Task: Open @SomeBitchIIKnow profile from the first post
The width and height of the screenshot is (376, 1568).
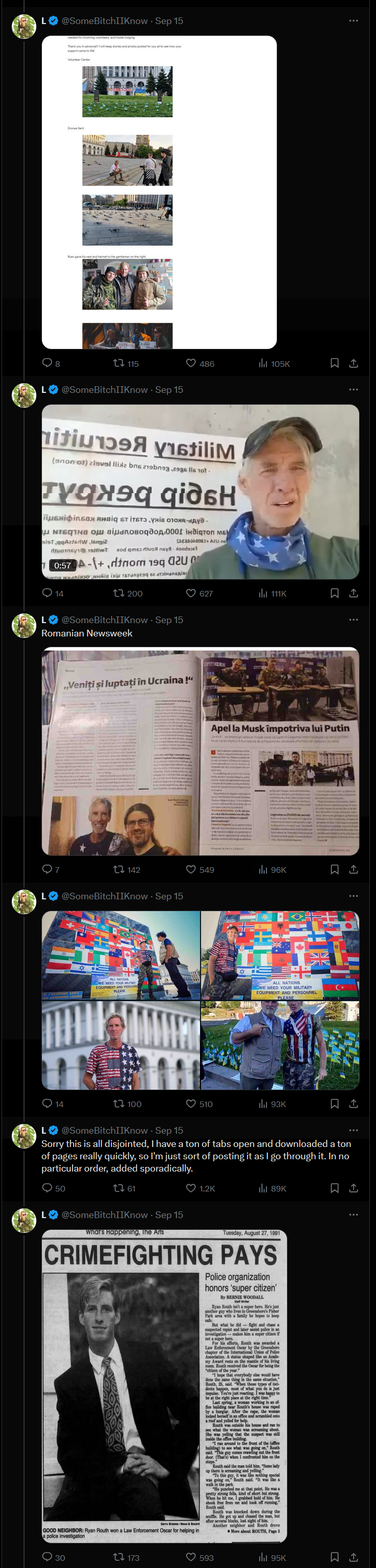Action: 105,20
